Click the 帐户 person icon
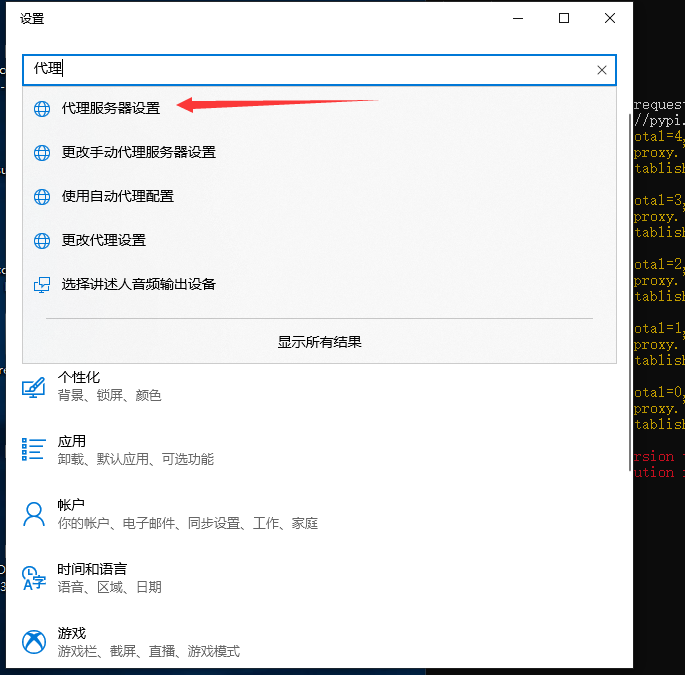The width and height of the screenshot is (685, 675). (34, 514)
